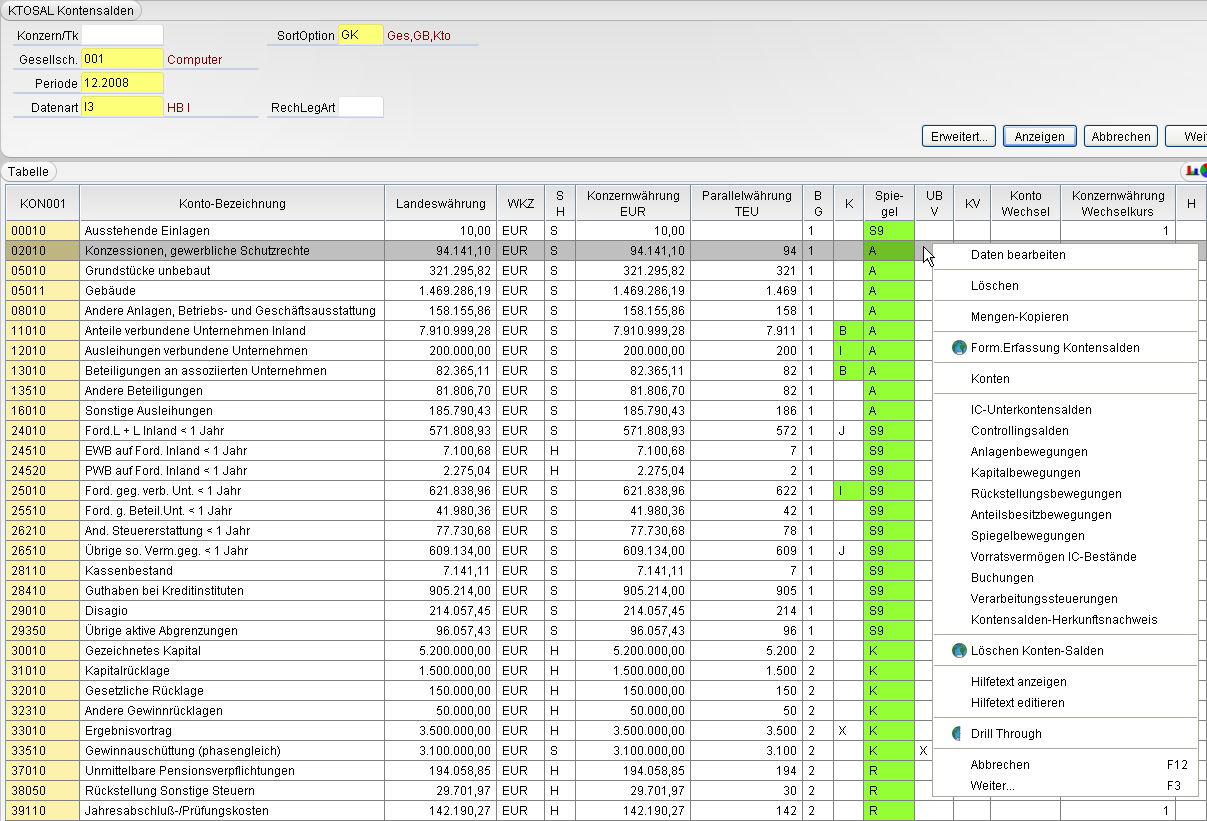This screenshot has width=1207, height=821.
Task: Select the Kontensalden-Herkunftsnachweis menu entry
Action: click(1065, 620)
